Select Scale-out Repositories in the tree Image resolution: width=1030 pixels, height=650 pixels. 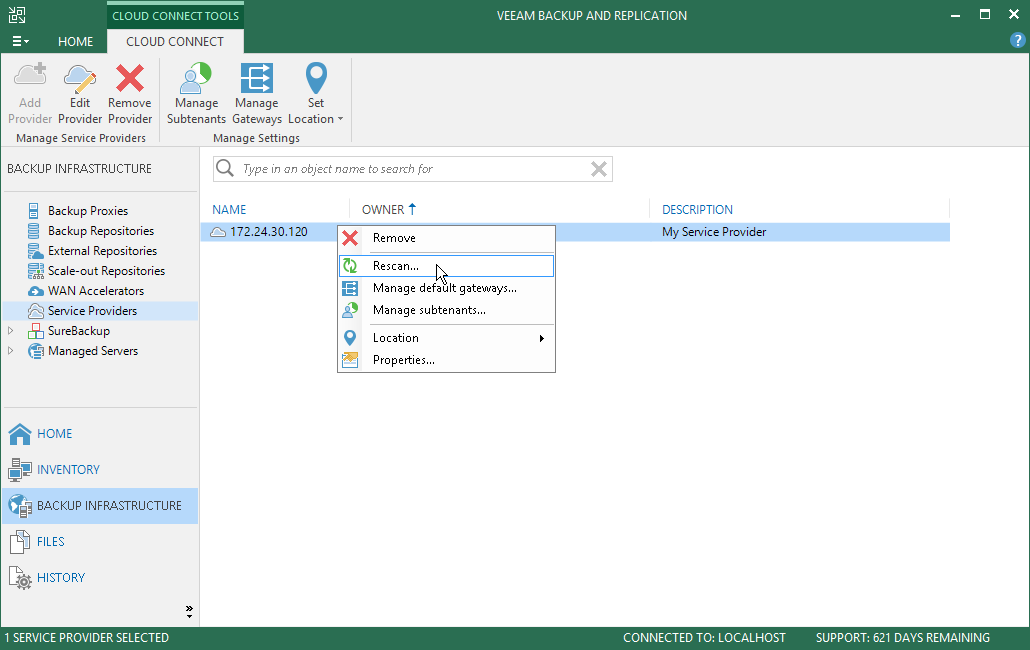pos(106,271)
